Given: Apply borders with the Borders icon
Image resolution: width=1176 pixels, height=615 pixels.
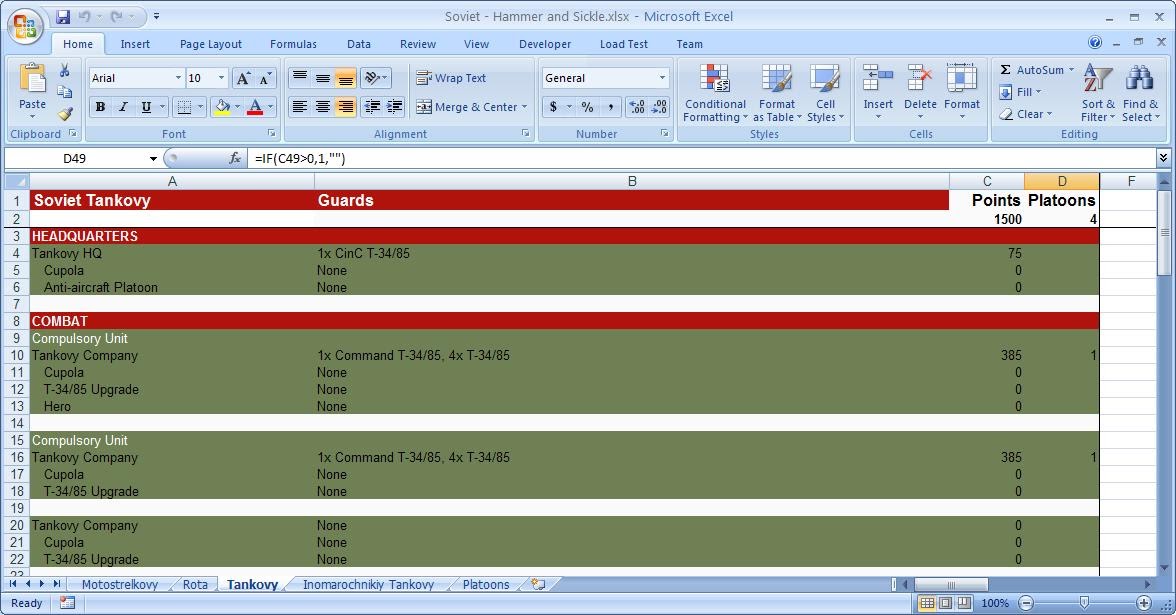Looking at the screenshot, I should 184,107.
